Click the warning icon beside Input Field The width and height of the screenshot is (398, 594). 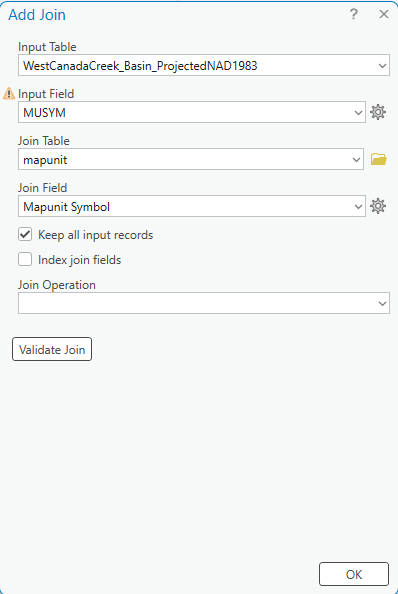click(9, 94)
